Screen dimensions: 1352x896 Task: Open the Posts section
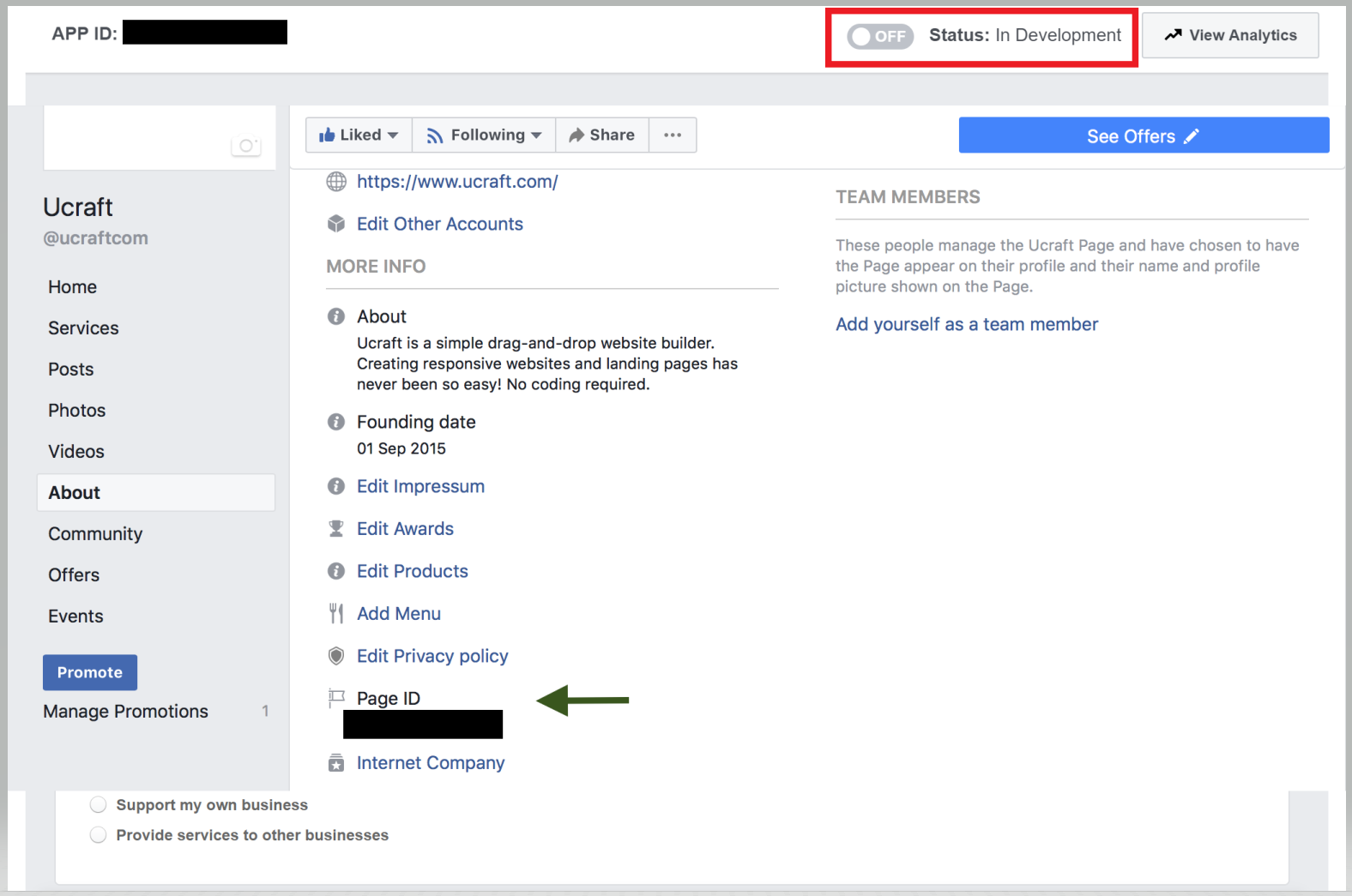(70, 370)
